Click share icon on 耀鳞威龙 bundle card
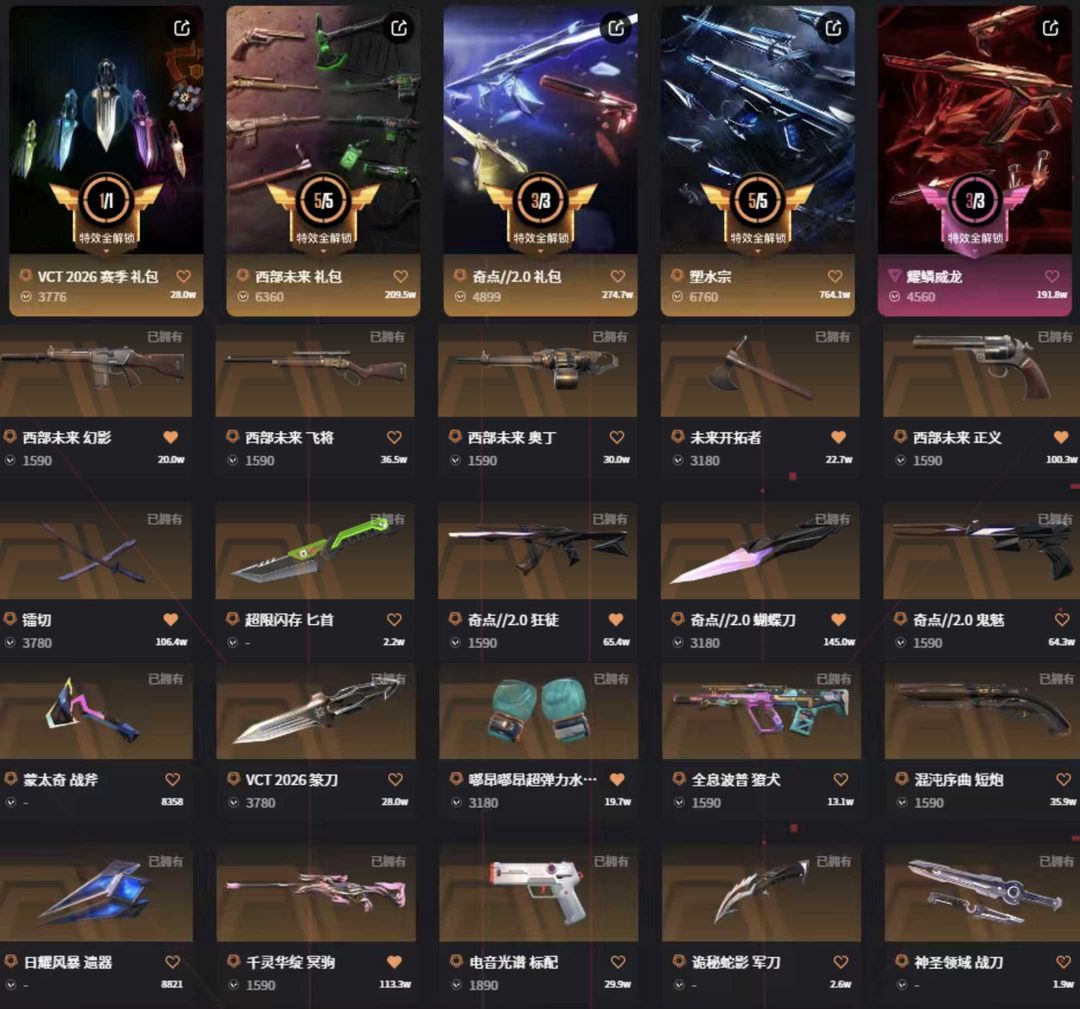The width and height of the screenshot is (1080, 1009). click(1050, 28)
